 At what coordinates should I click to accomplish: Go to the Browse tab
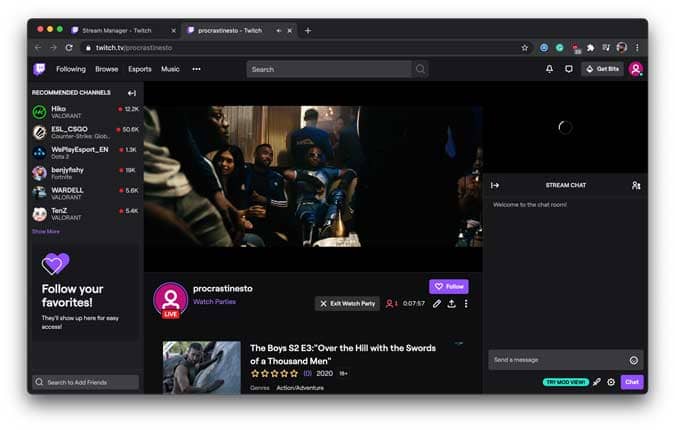[x=106, y=69]
